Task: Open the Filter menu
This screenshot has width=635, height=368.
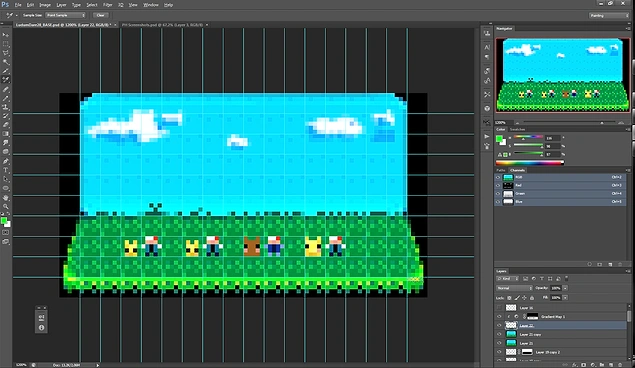Action: [107, 5]
